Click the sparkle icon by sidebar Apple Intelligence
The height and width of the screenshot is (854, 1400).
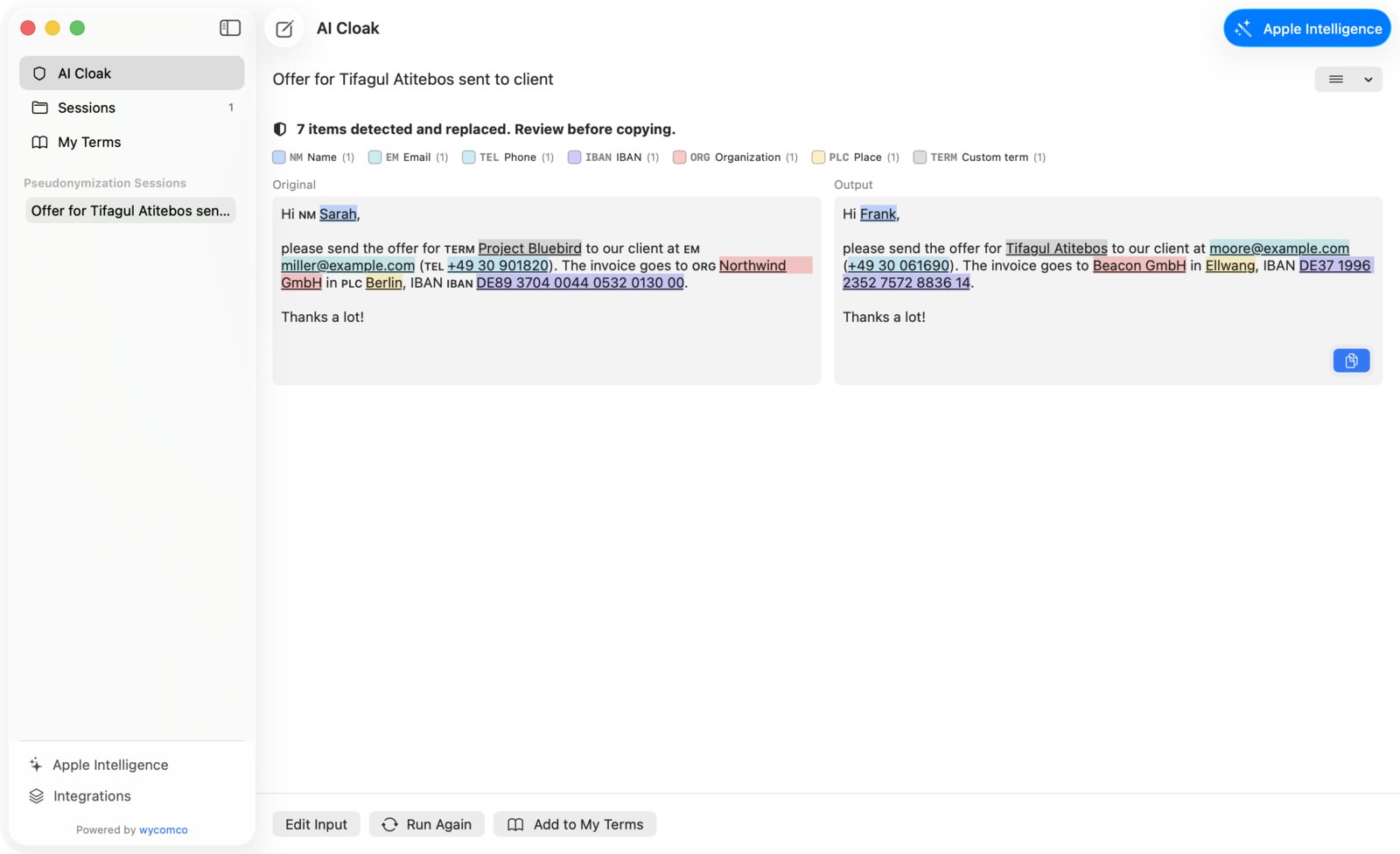coord(36,765)
